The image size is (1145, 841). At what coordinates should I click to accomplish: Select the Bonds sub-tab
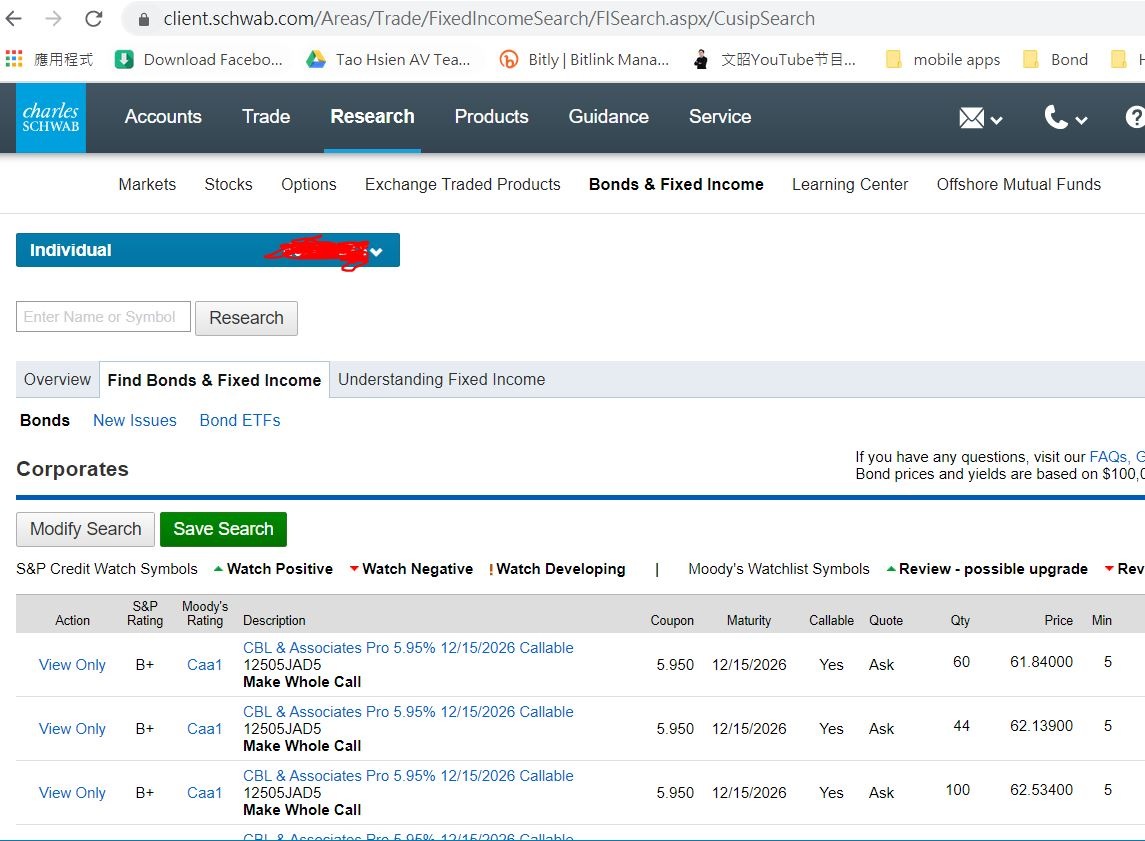click(x=45, y=420)
